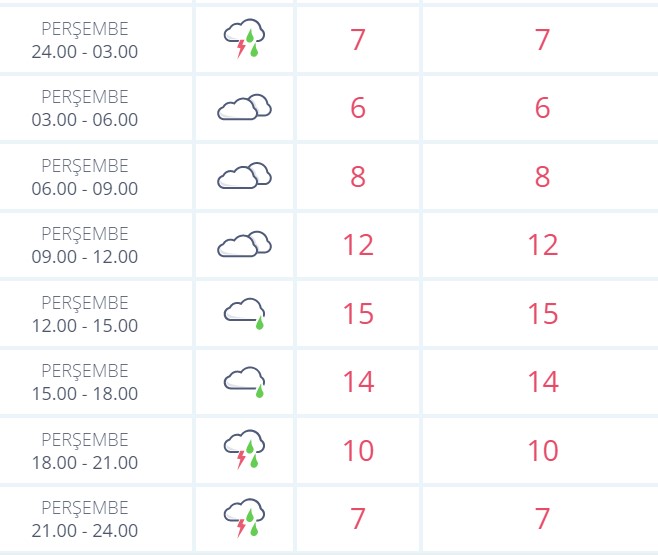This screenshot has width=658, height=555.
Task: Select the Perşembe 18.00 - 21.00 time label
Action: click(85, 451)
